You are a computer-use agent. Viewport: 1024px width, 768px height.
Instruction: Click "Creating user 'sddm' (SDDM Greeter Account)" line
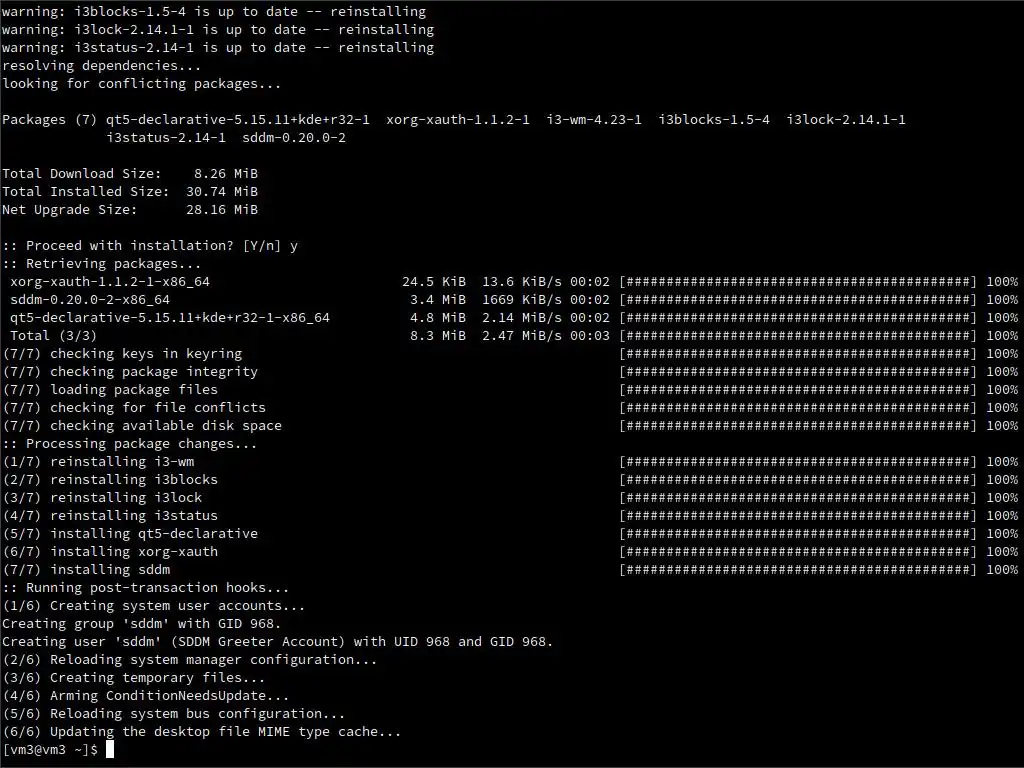click(x=278, y=641)
